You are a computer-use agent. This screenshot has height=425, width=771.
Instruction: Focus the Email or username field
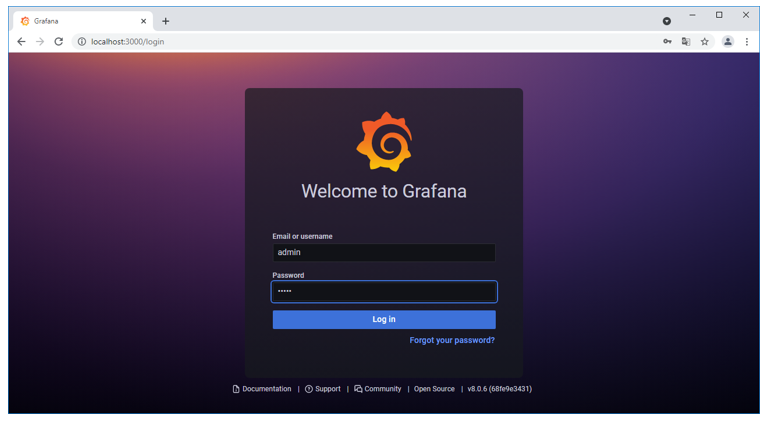[384, 252]
